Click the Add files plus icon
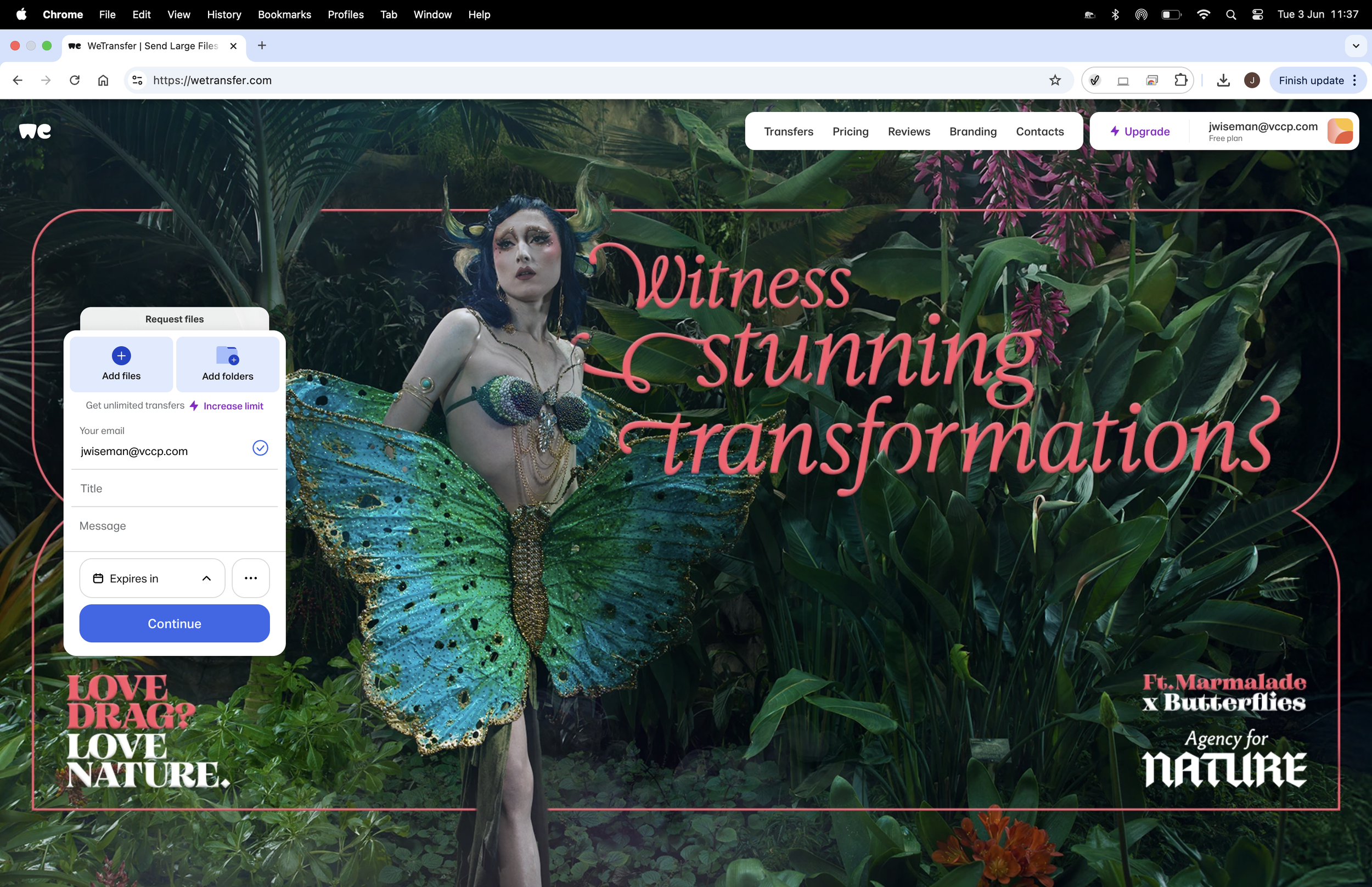The width and height of the screenshot is (1372, 887). [x=121, y=355]
